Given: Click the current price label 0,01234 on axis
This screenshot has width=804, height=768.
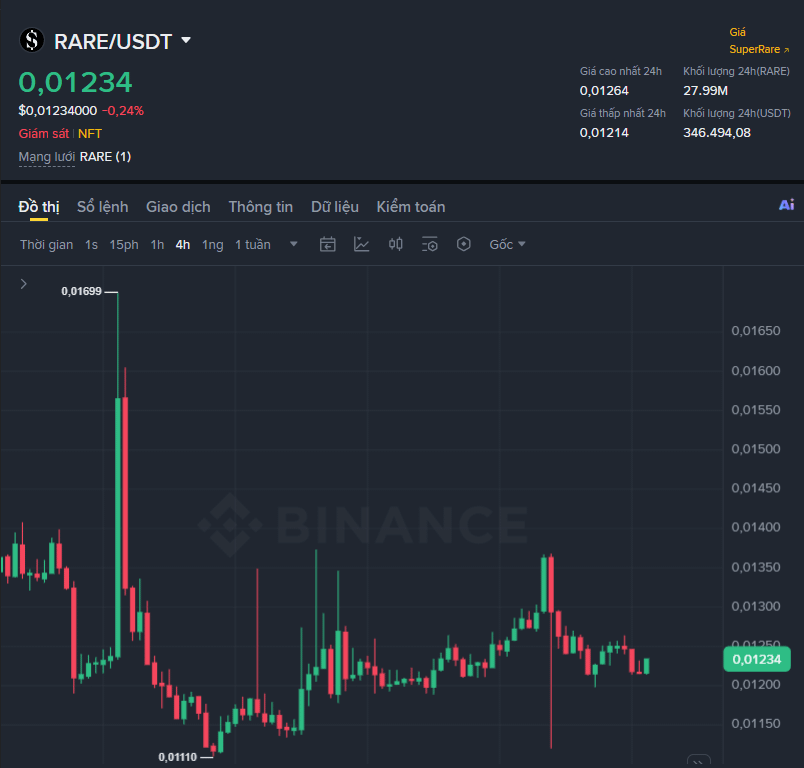Looking at the screenshot, I should tap(756, 659).
